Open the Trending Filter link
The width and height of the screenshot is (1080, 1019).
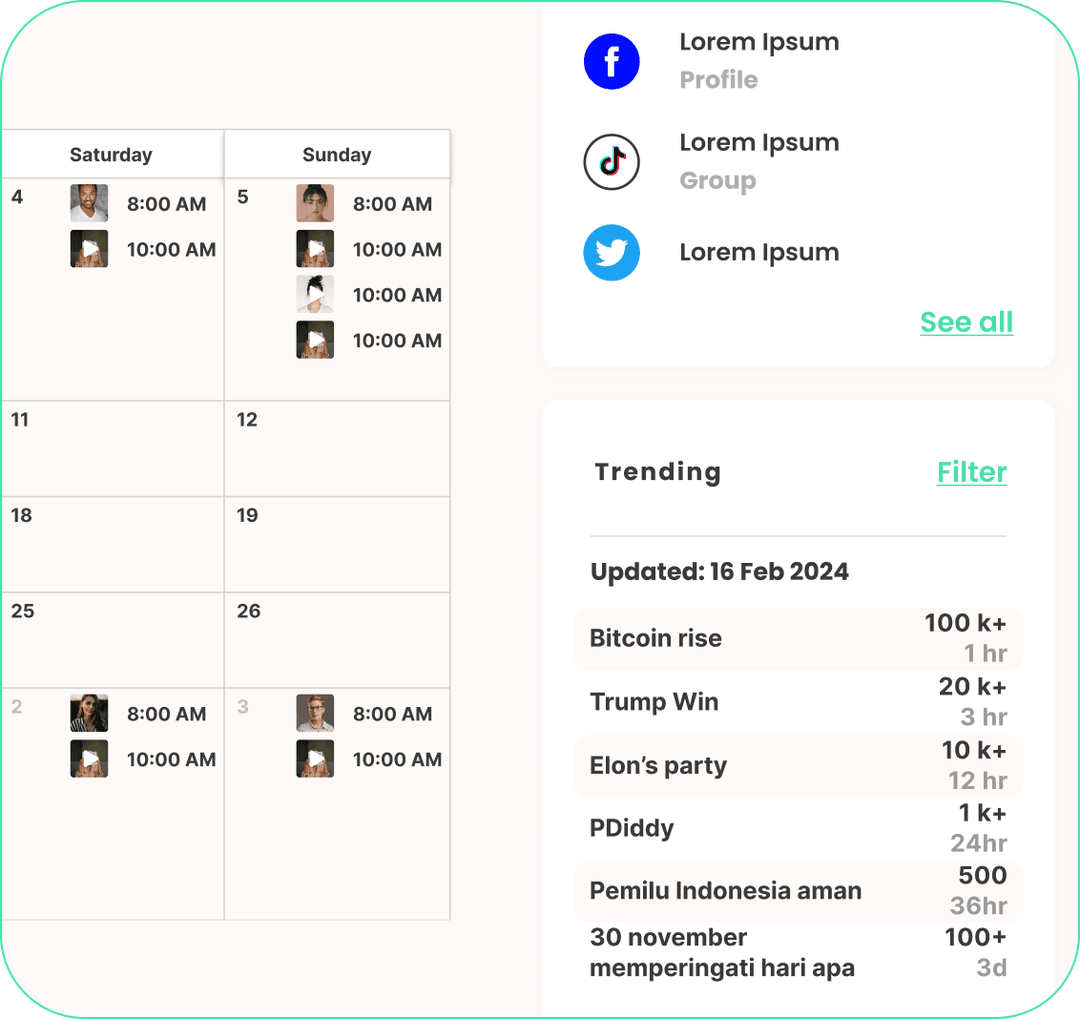pos(971,472)
